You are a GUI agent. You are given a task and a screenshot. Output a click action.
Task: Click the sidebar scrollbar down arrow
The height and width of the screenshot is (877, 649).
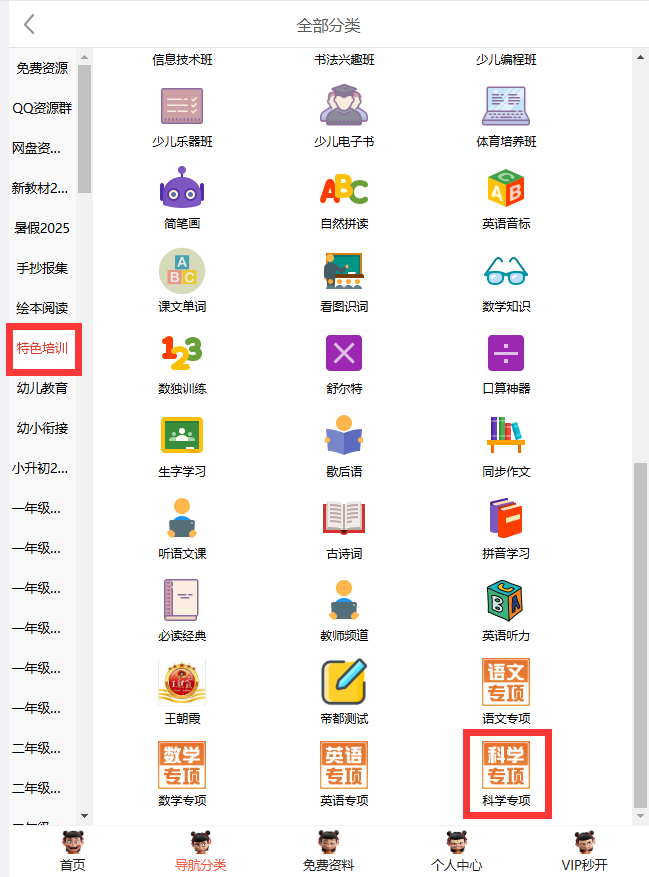click(x=84, y=817)
